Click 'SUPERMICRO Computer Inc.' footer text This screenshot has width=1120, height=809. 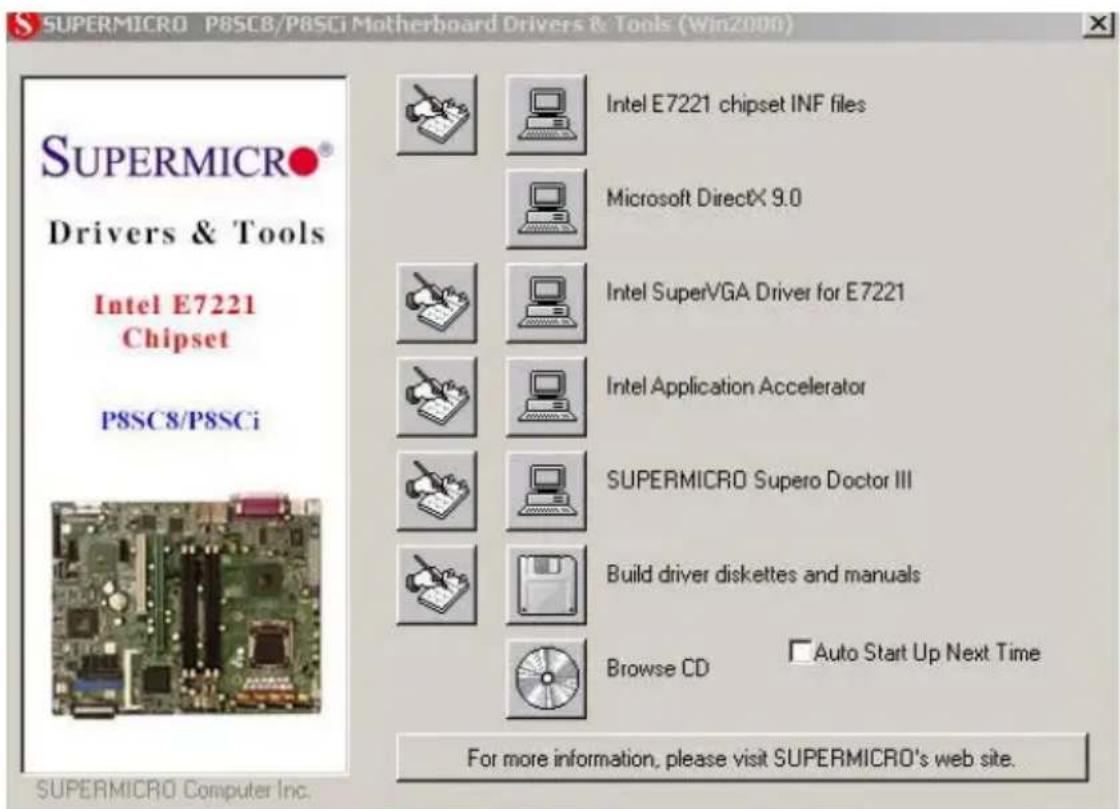(173, 790)
